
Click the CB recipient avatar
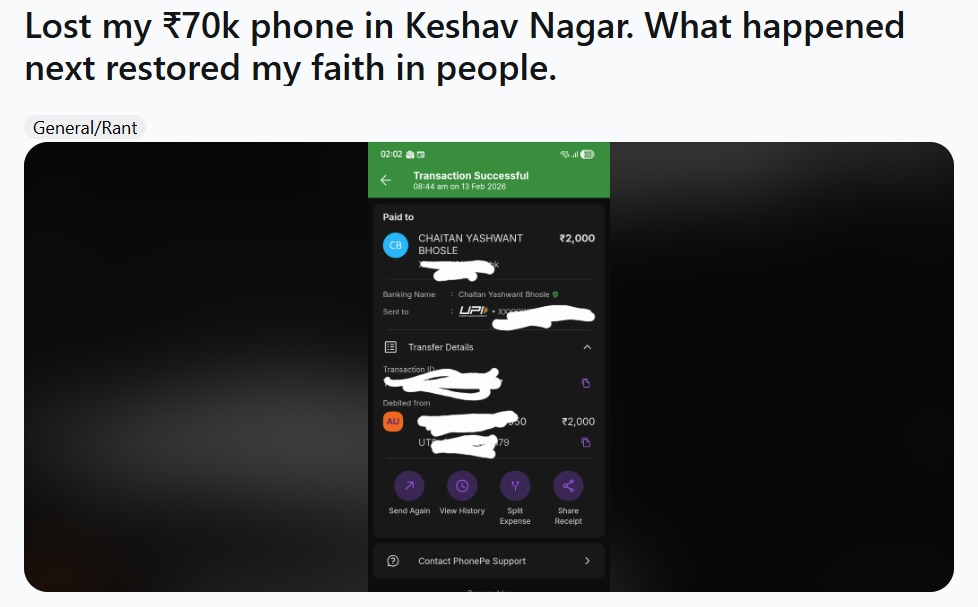395,245
